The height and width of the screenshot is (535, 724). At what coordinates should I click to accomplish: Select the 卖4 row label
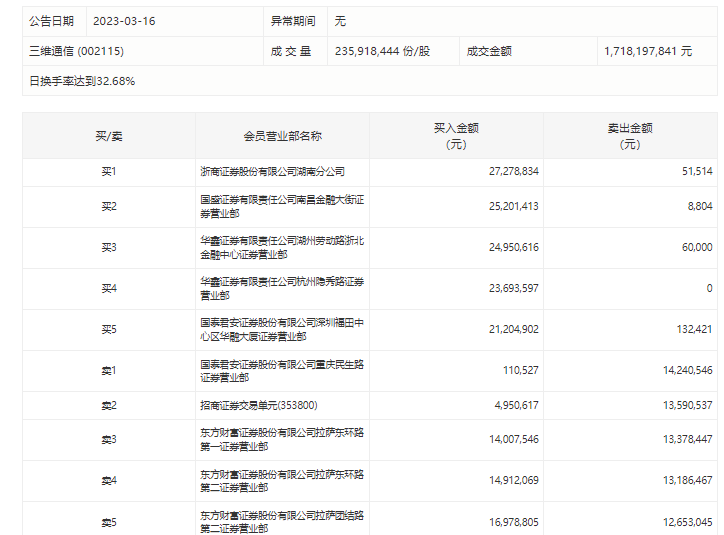pos(109,481)
